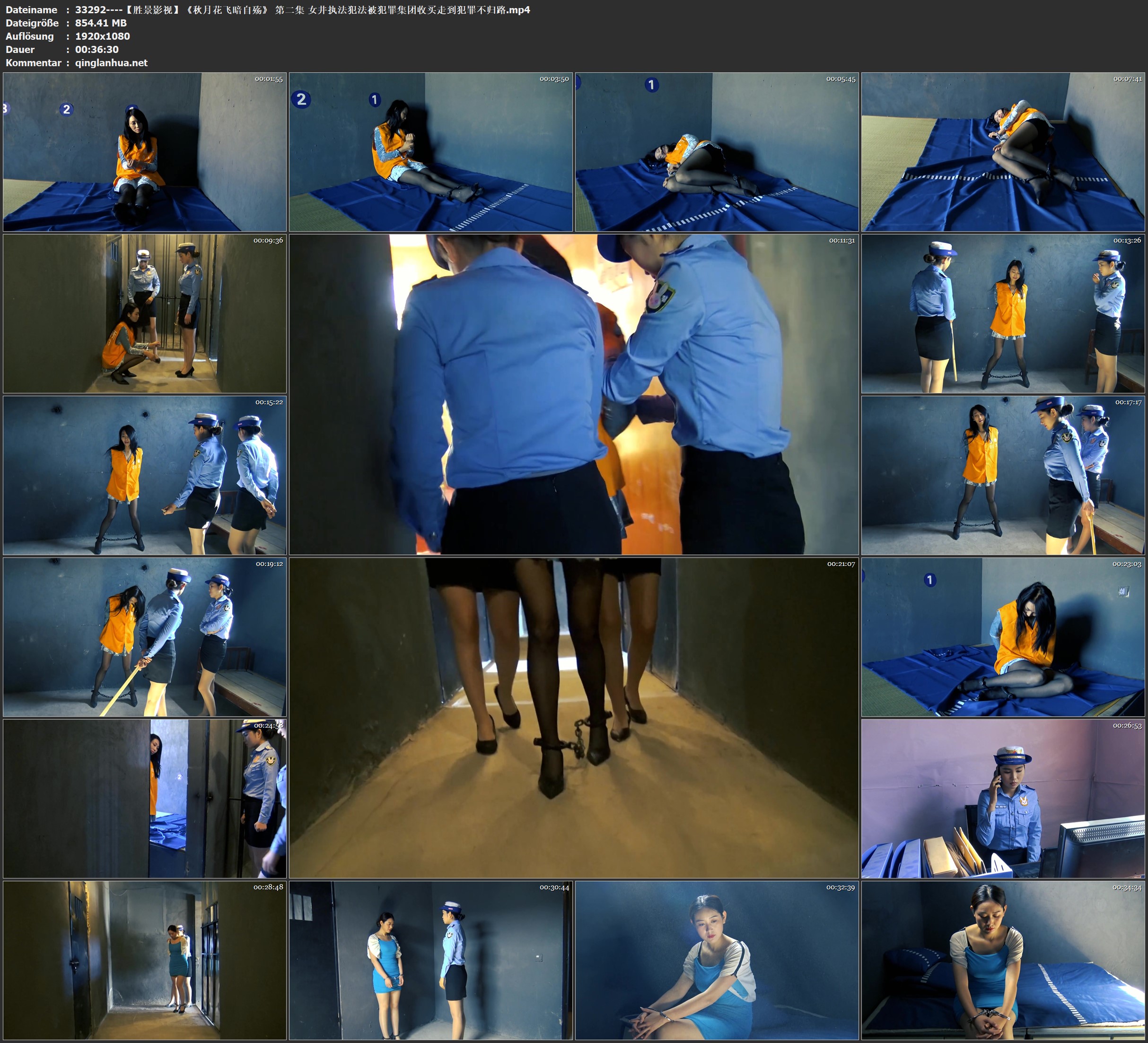
Task: Click the large frame at 00:11:31
Action: coord(573,394)
